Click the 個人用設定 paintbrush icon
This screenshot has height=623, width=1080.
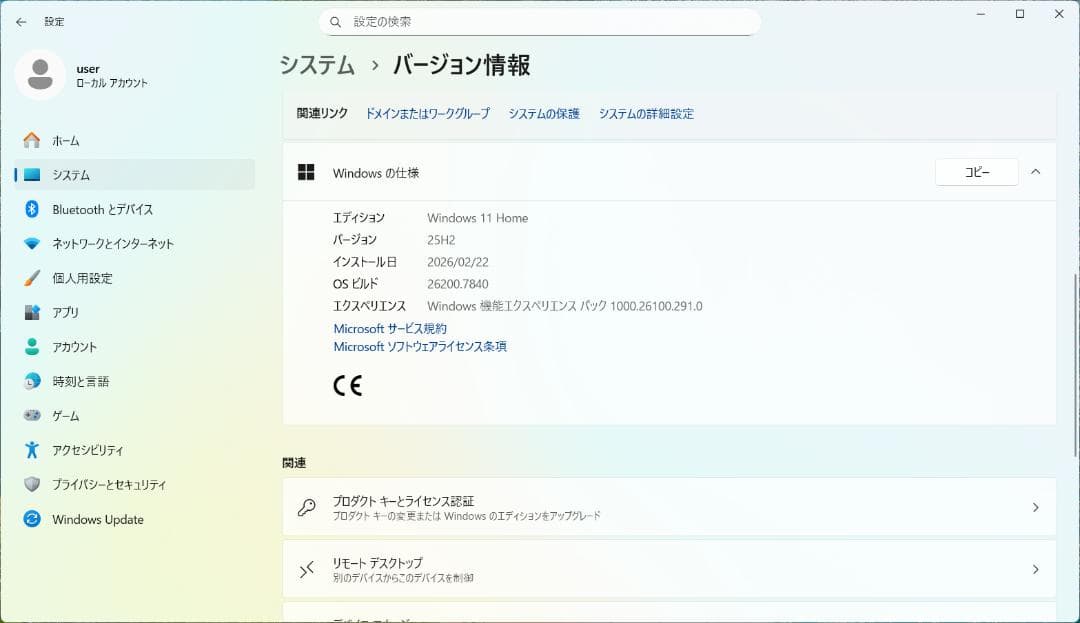coord(32,278)
